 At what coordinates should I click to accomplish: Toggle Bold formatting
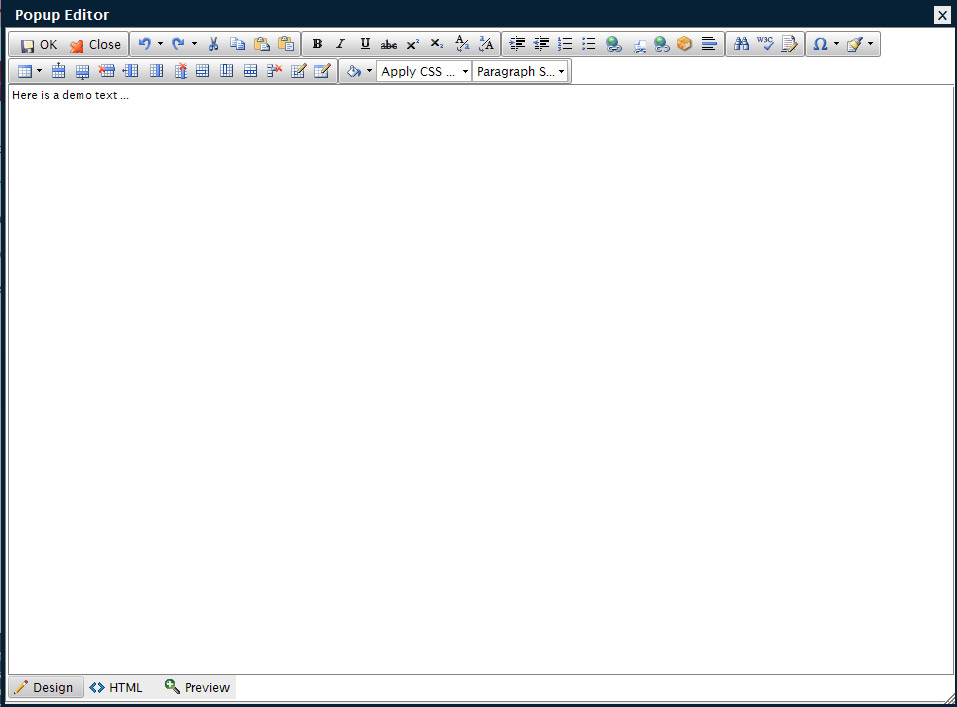click(317, 44)
